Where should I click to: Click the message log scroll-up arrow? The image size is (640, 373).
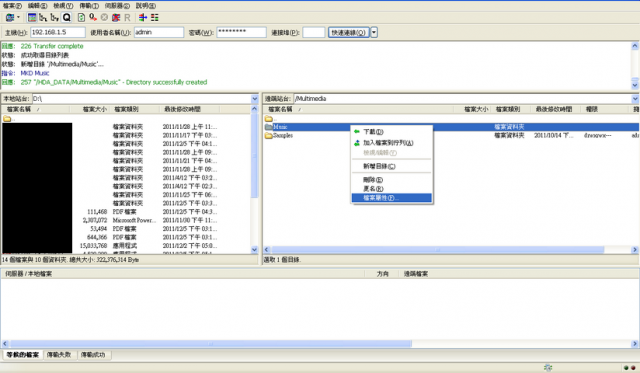(635, 46)
